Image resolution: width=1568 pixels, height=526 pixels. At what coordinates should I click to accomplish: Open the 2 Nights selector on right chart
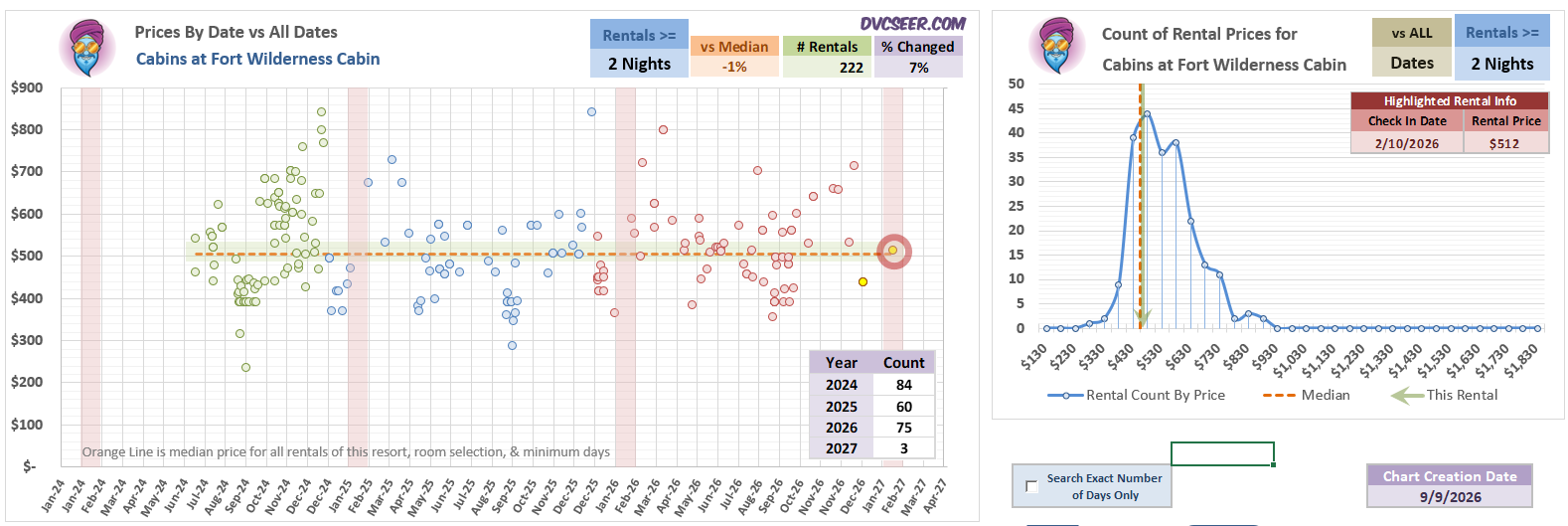pos(1501,64)
